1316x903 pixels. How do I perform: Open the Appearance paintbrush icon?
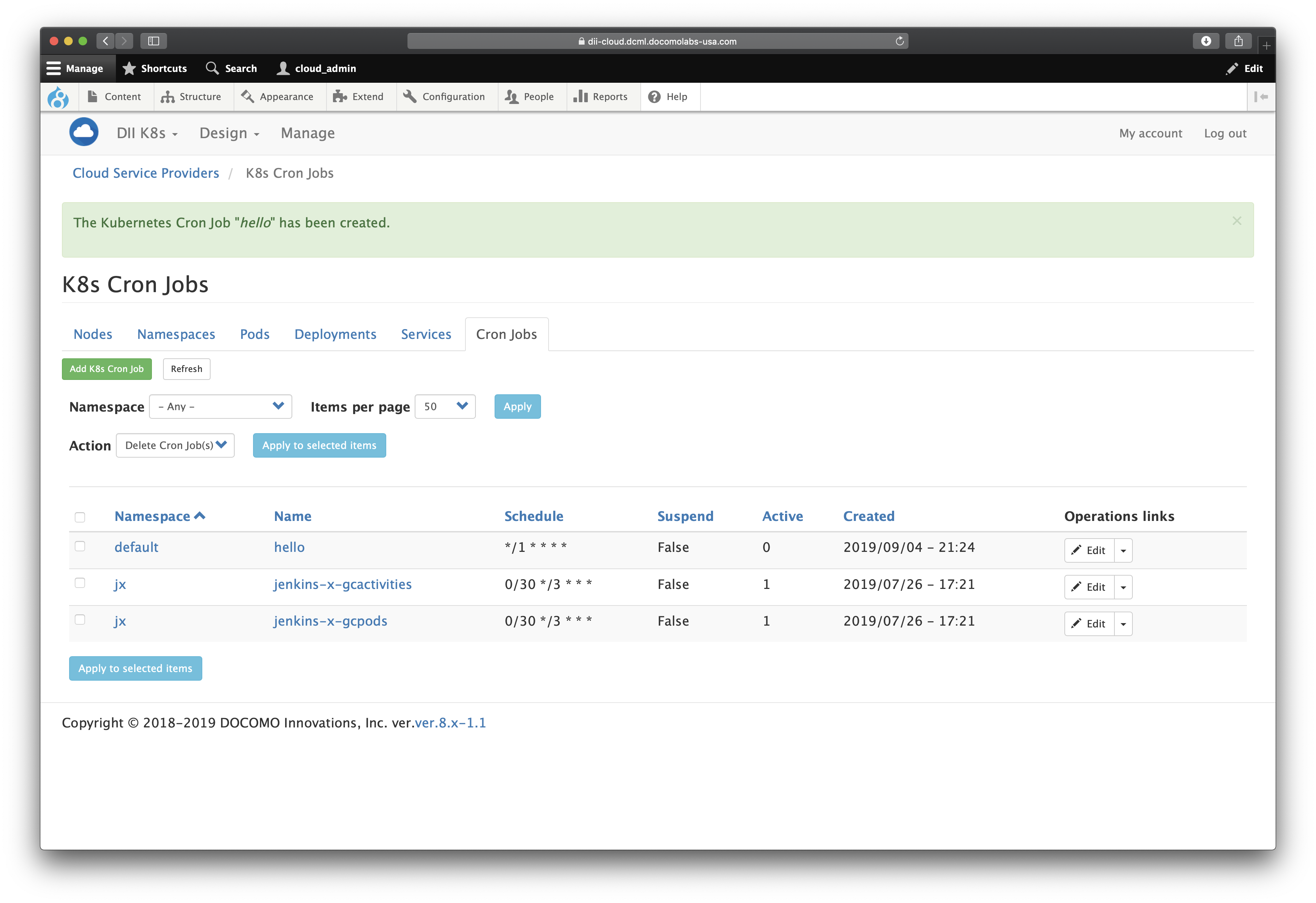(x=247, y=97)
